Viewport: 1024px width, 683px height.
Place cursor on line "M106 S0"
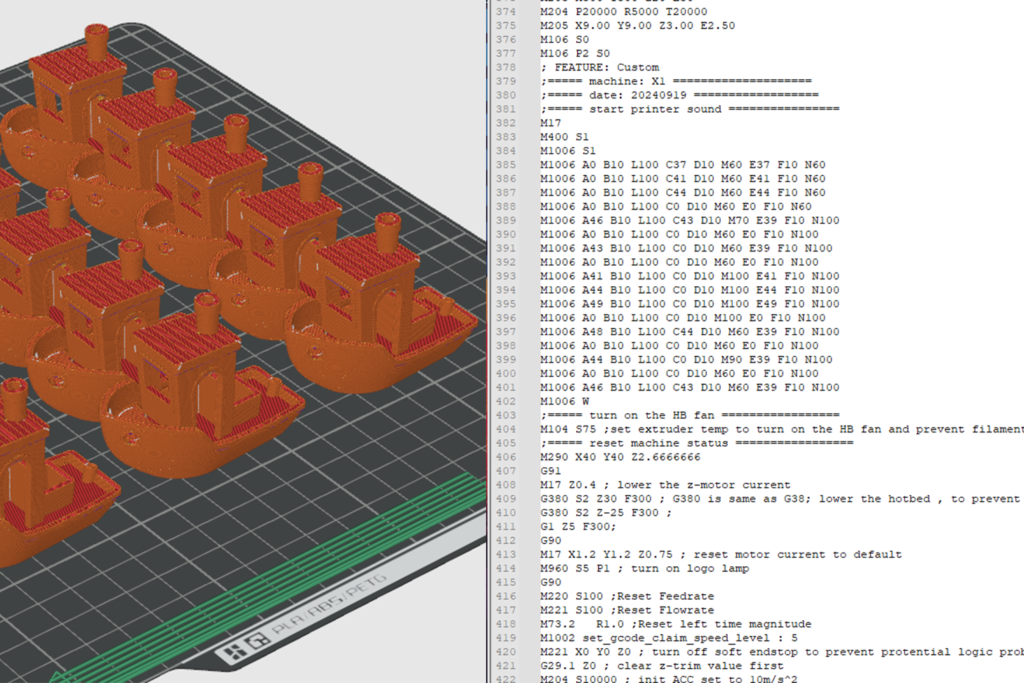pos(564,40)
